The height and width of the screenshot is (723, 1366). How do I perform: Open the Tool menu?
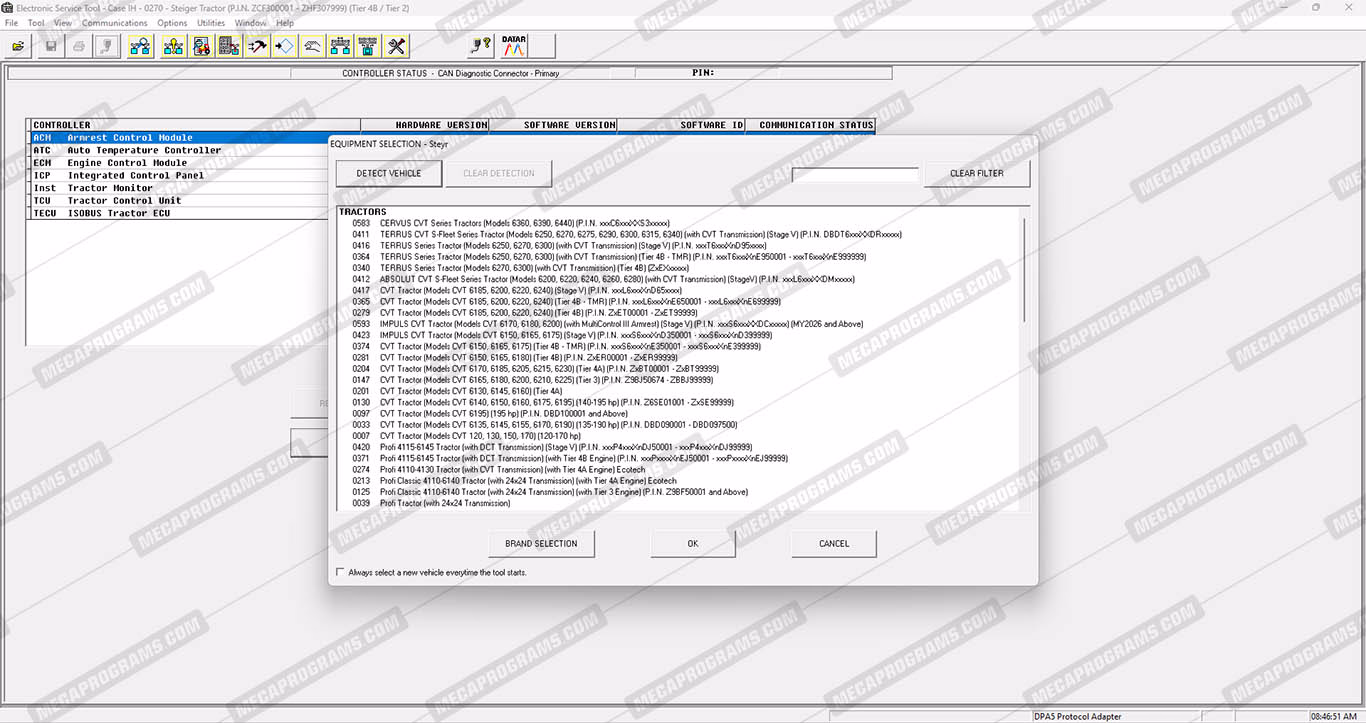click(x=36, y=23)
